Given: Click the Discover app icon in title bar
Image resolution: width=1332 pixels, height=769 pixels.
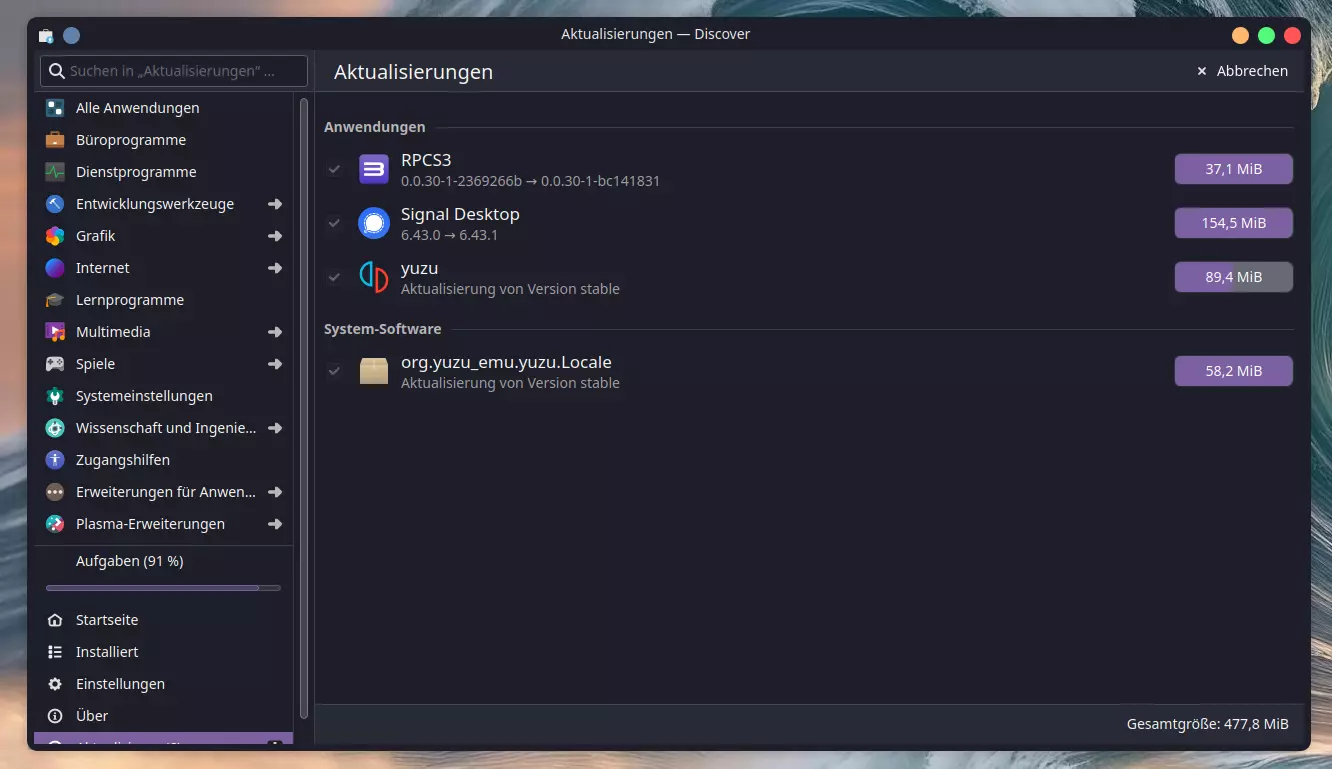Looking at the screenshot, I should [x=46, y=35].
